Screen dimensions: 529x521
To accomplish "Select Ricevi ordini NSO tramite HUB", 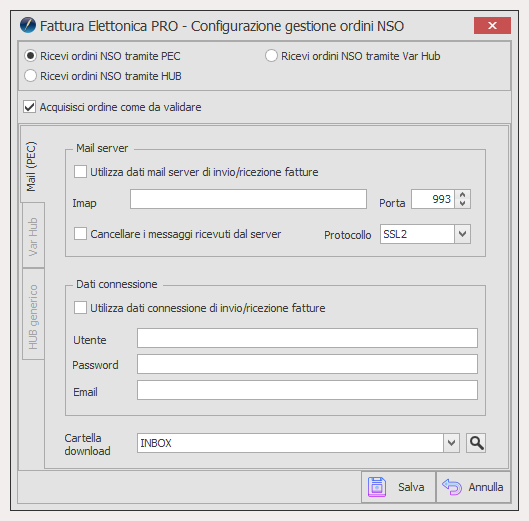I will point(30,76).
